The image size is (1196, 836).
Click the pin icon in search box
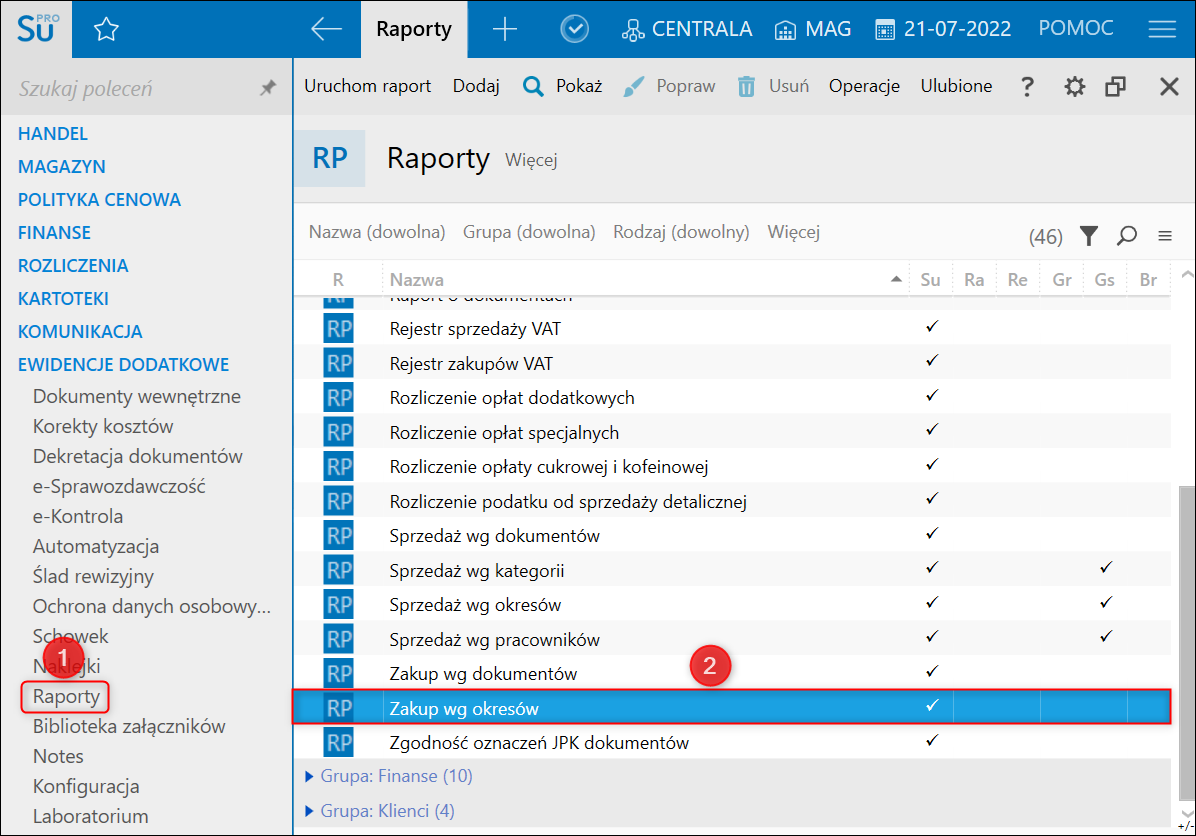pyautogui.click(x=267, y=89)
